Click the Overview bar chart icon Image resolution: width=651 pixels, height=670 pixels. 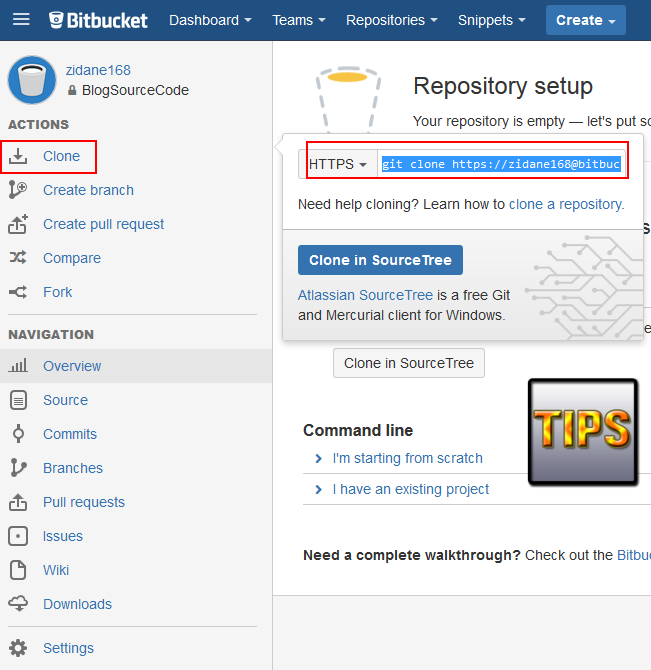pos(18,366)
